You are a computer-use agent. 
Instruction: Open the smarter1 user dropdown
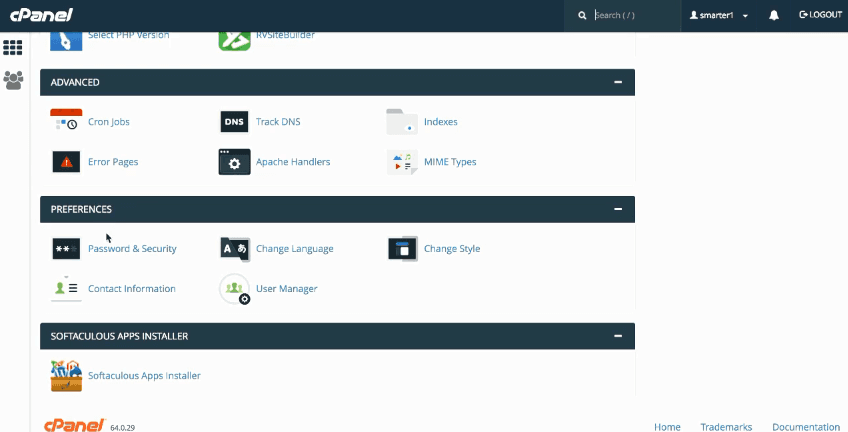tap(719, 15)
